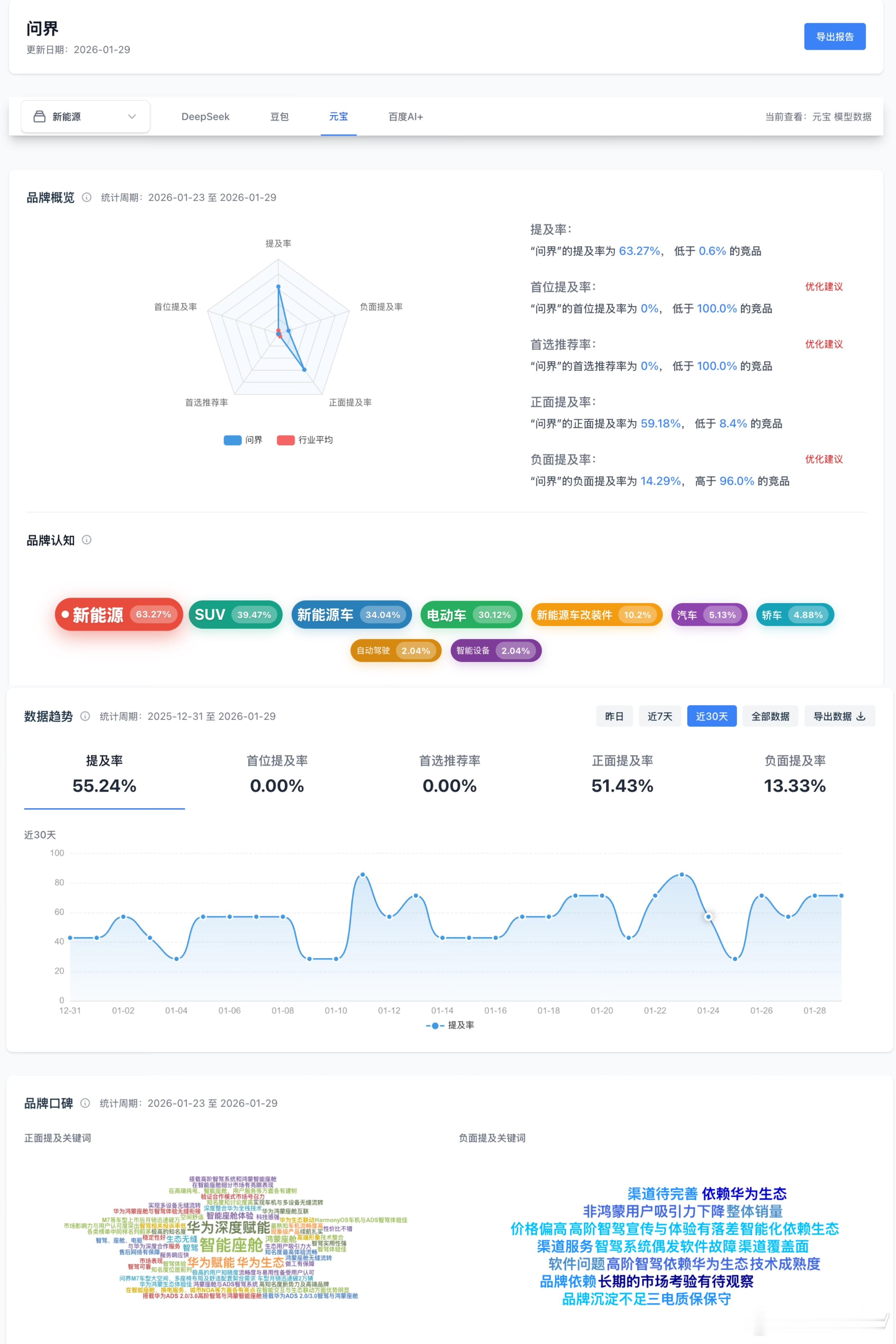Screen dimensions: 896x1344
Task: Click the SUV 39.47% category pill
Action: (235, 615)
